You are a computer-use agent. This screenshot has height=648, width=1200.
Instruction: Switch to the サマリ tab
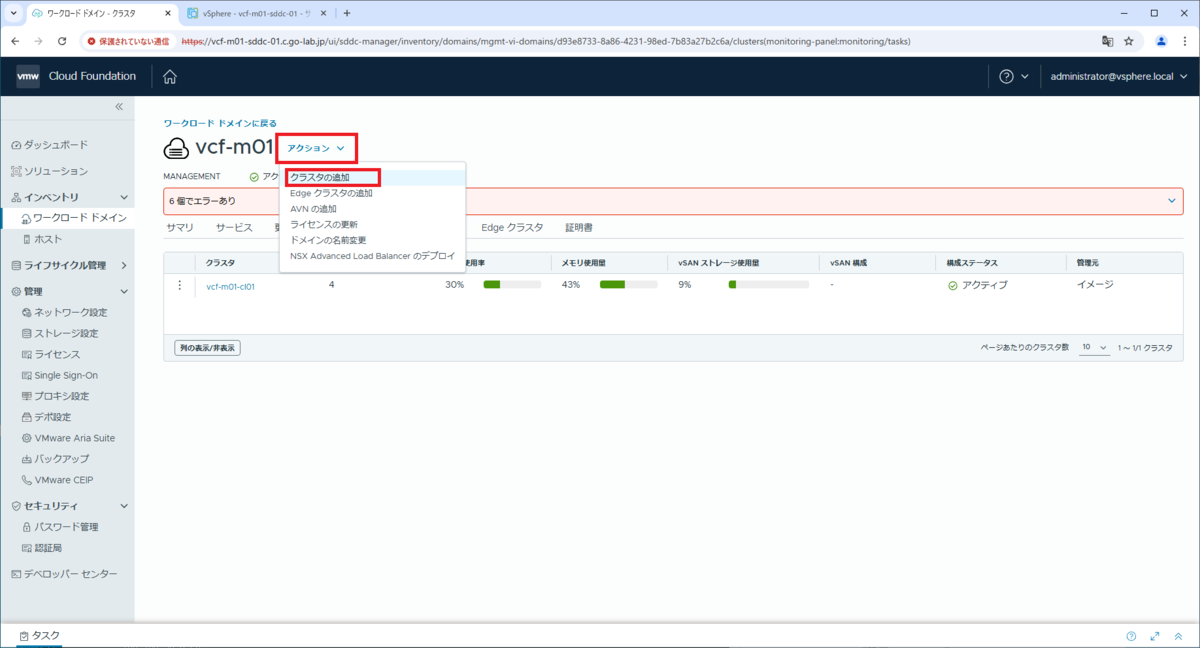pos(180,228)
